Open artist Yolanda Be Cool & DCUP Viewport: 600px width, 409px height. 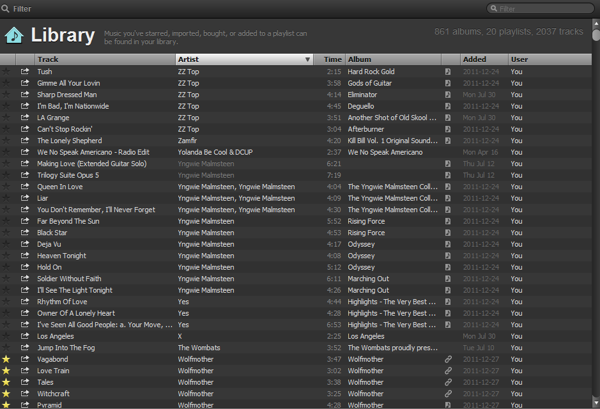[215, 152]
